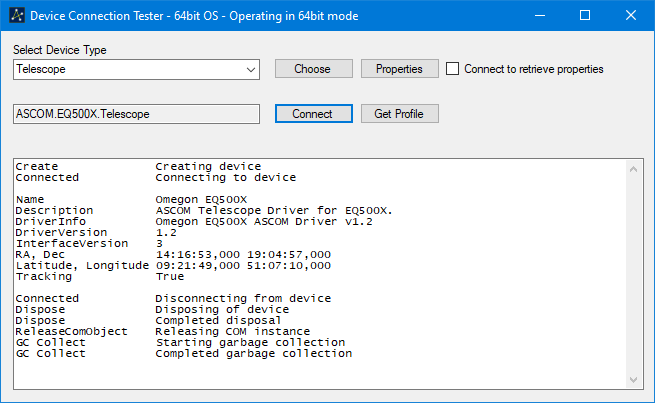
Task: Click the 'Disconnecting from device' log entry
Action: [x=243, y=299]
